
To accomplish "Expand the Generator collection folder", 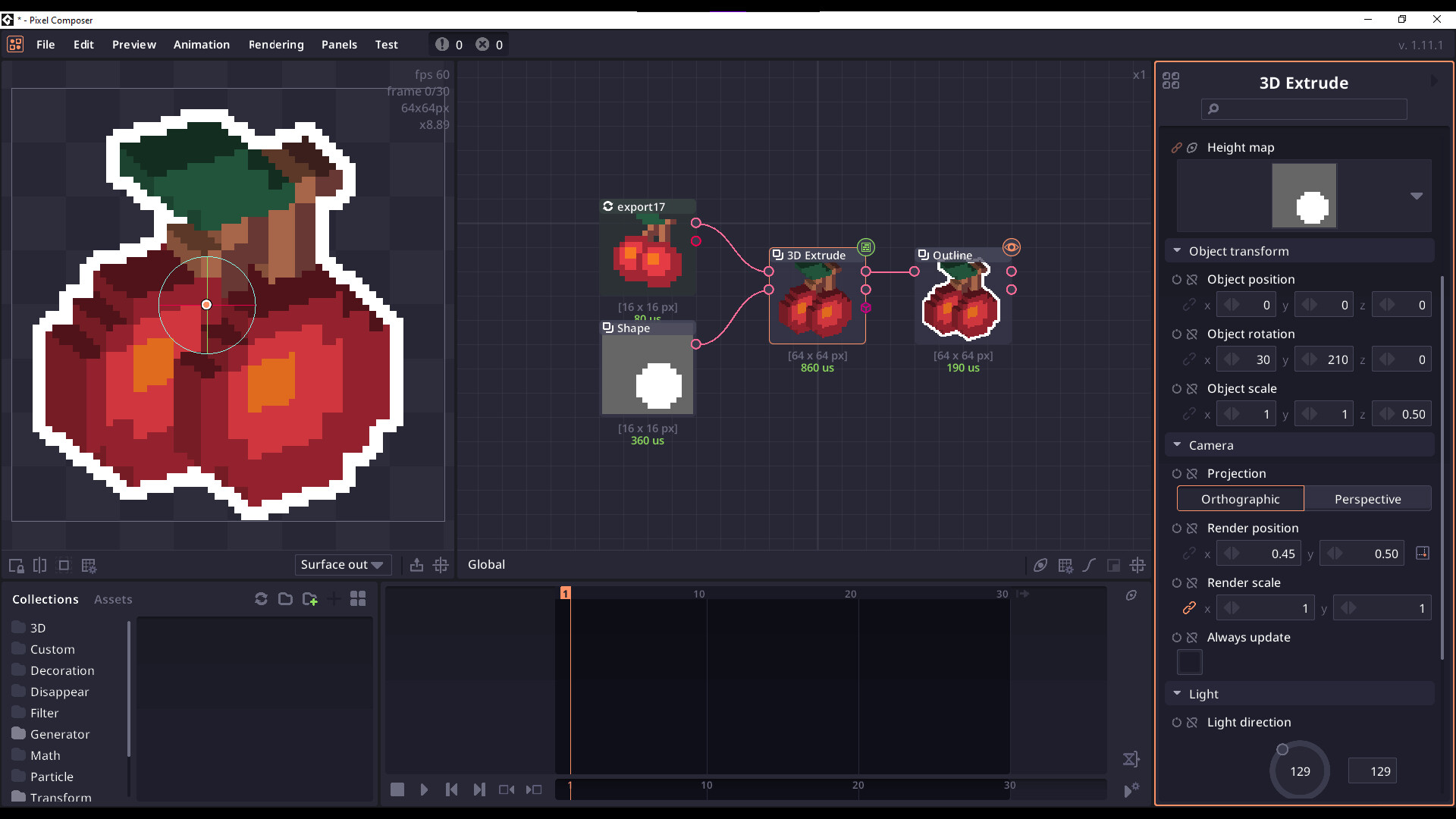I will click(x=60, y=734).
